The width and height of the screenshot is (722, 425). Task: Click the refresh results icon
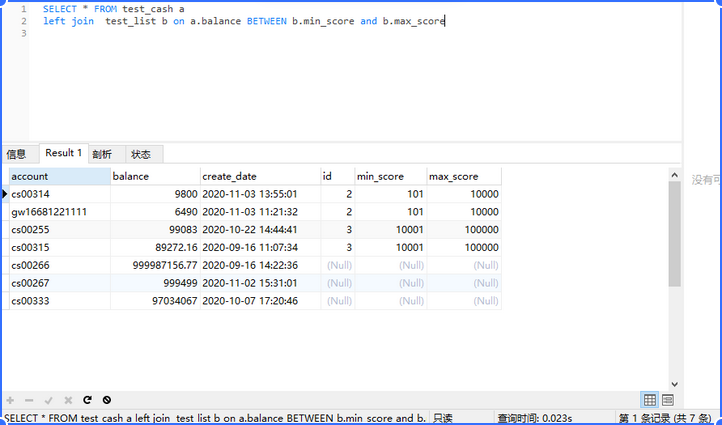pos(87,399)
